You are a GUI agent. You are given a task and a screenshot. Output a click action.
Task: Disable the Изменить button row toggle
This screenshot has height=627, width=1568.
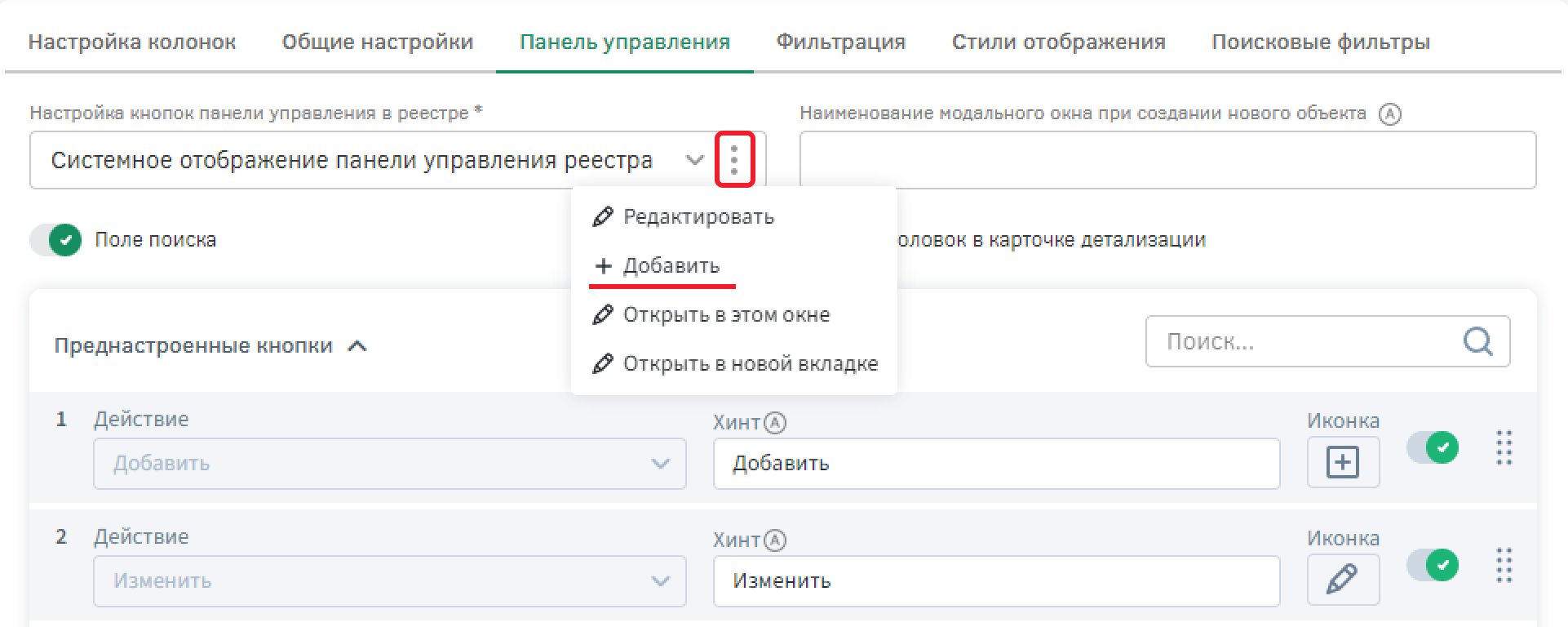tap(1433, 565)
